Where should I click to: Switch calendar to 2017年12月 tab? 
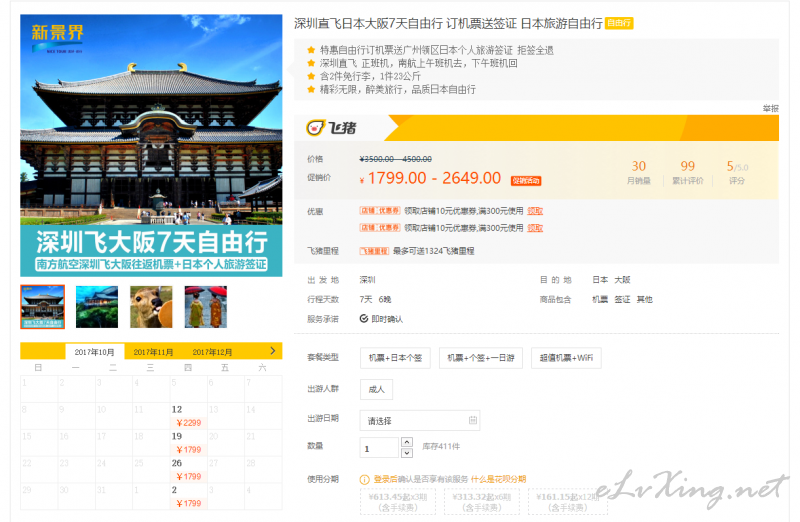[x=212, y=352]
